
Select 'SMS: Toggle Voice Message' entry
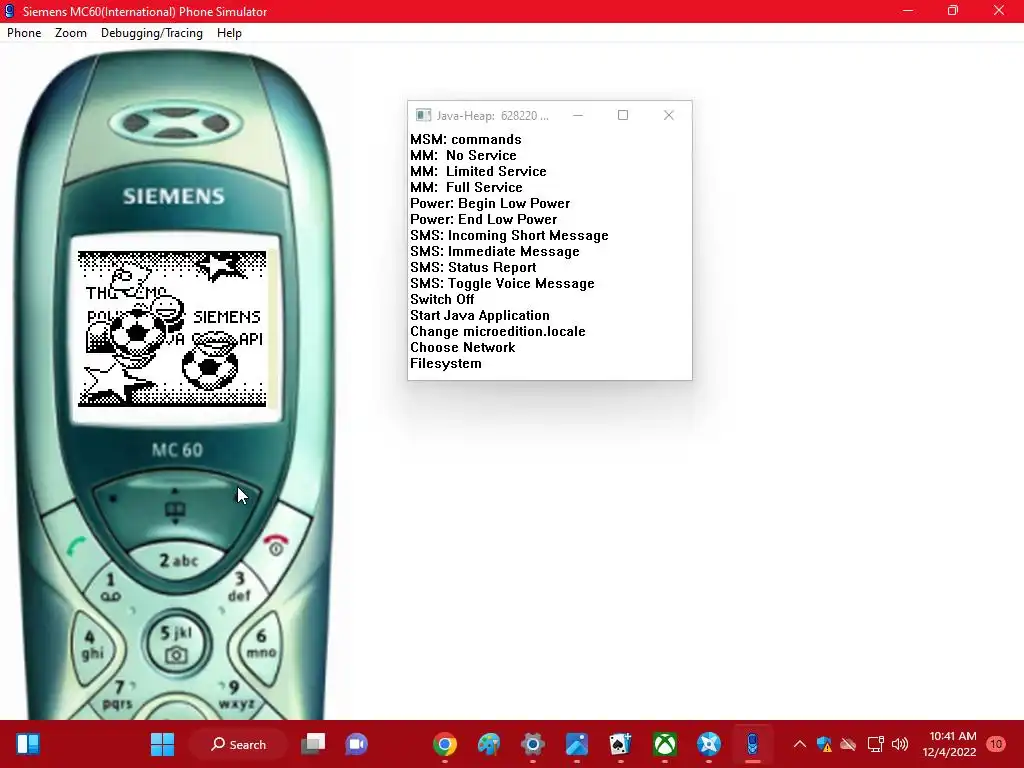click(x=502, y=283)
